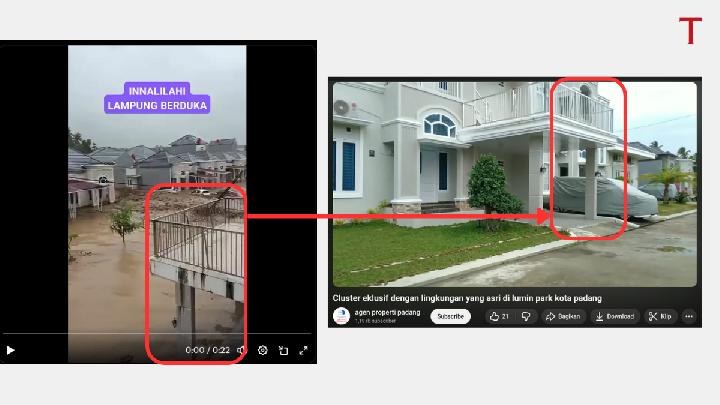This screenshot has height=405, width=720.
Task: Unmute the left video using speaker icon
Action: click(241, 351)
